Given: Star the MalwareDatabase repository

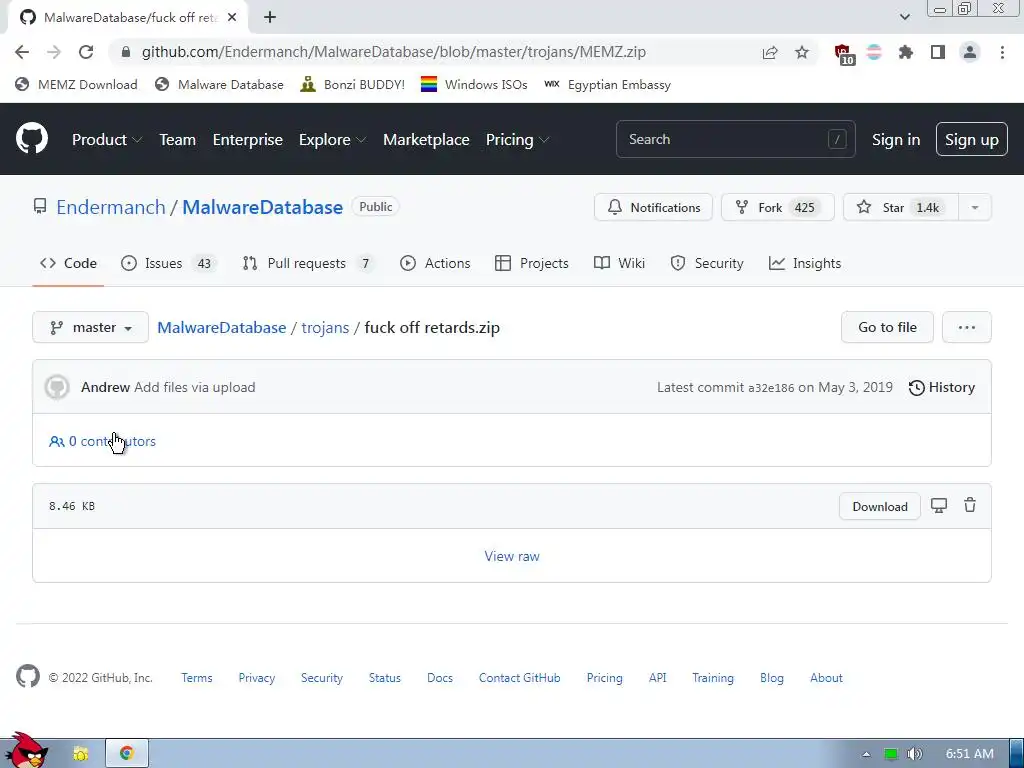Looking at the screenshot, I should click(x=901, y=208).
